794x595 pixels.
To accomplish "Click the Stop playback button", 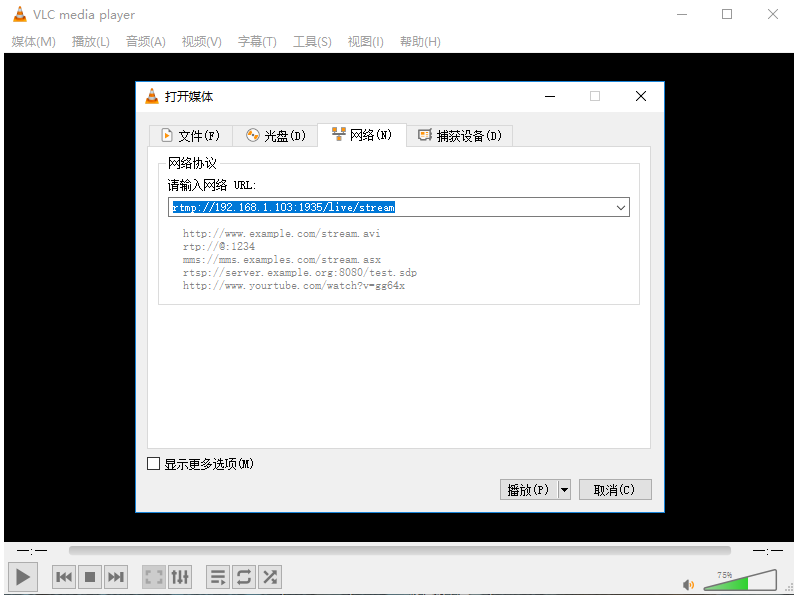I will pos(90,577).
